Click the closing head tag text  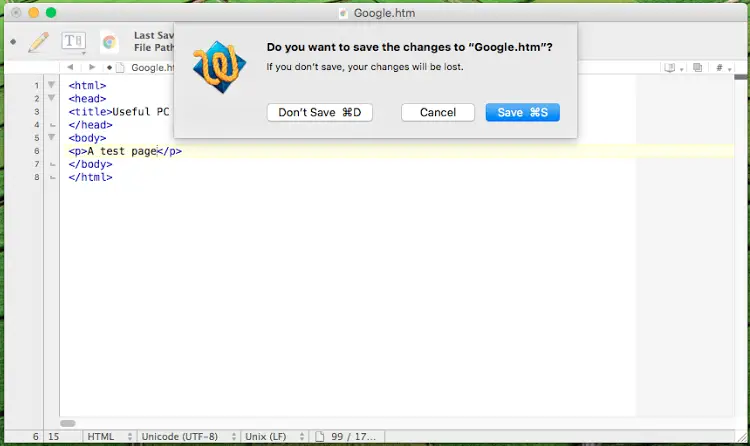[90, 125]
